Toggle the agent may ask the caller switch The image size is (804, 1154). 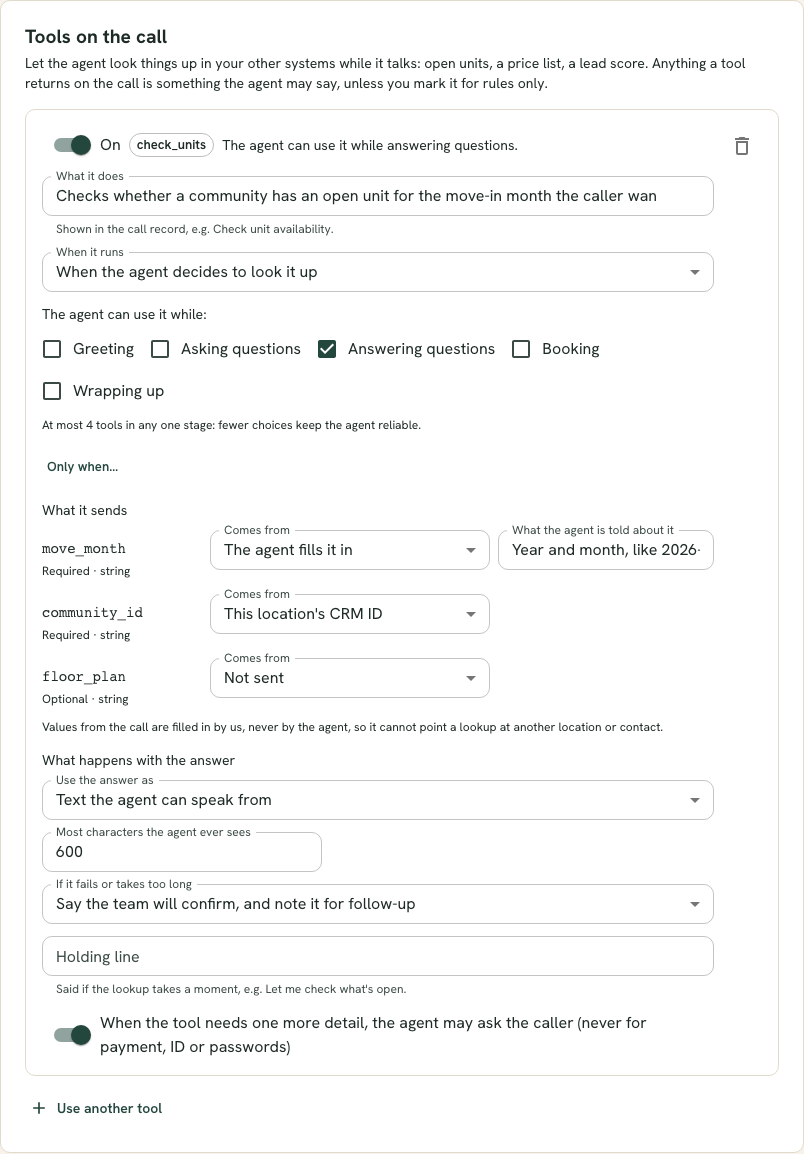(72, 1035)
